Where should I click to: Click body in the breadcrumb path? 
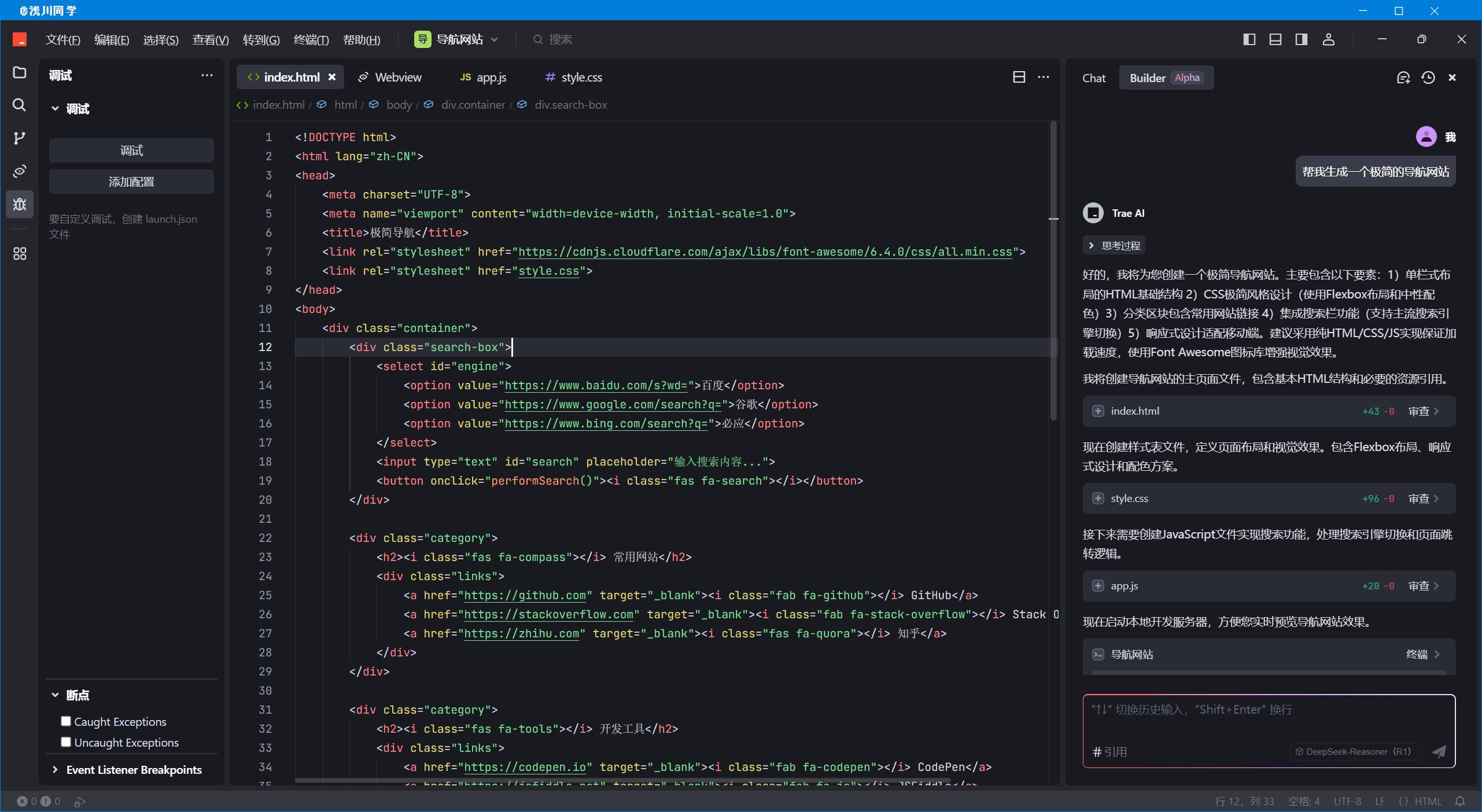pyautogui.click(x=399, y=105)
